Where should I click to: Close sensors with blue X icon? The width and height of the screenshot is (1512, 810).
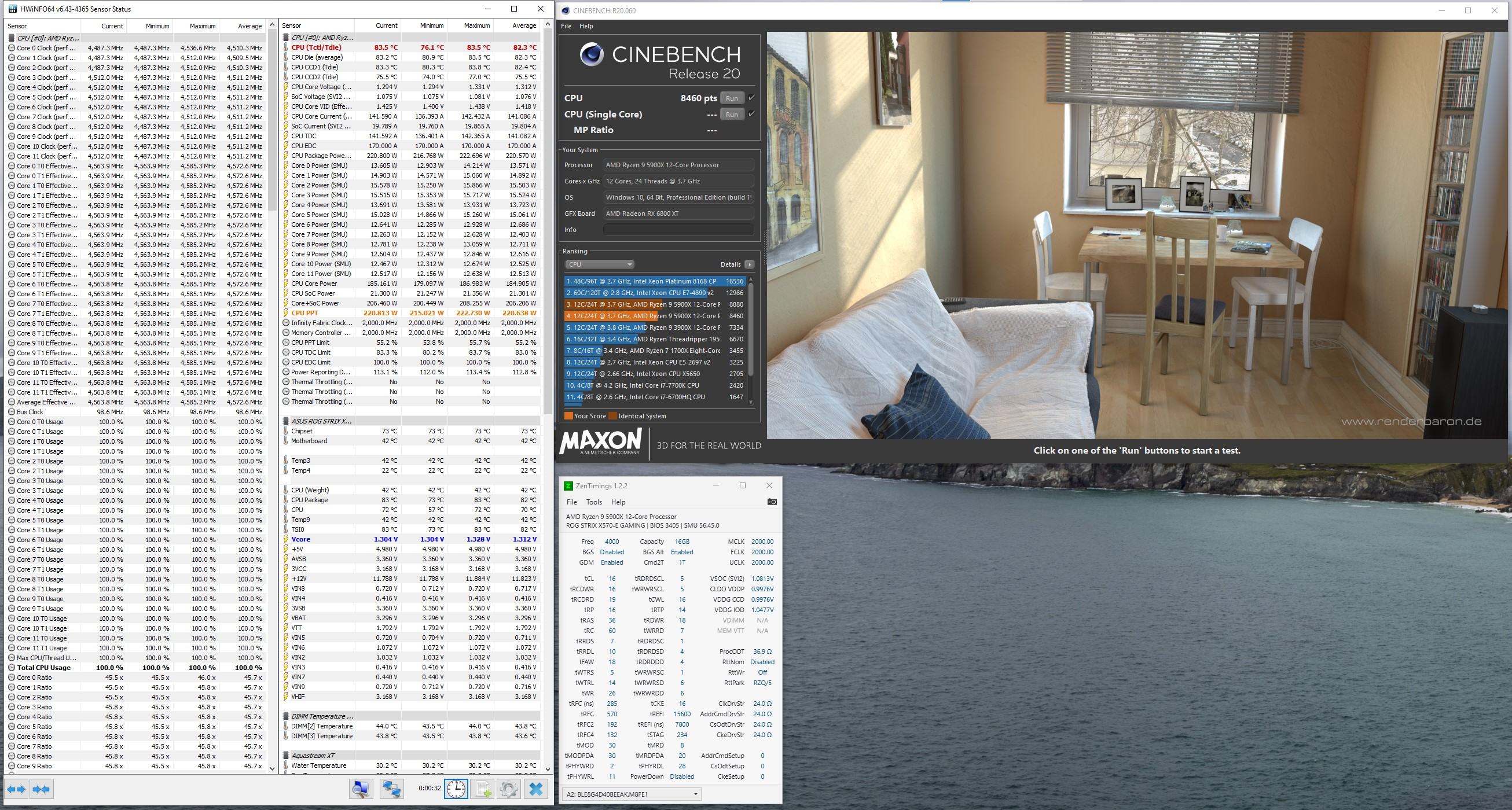(536, 789)
